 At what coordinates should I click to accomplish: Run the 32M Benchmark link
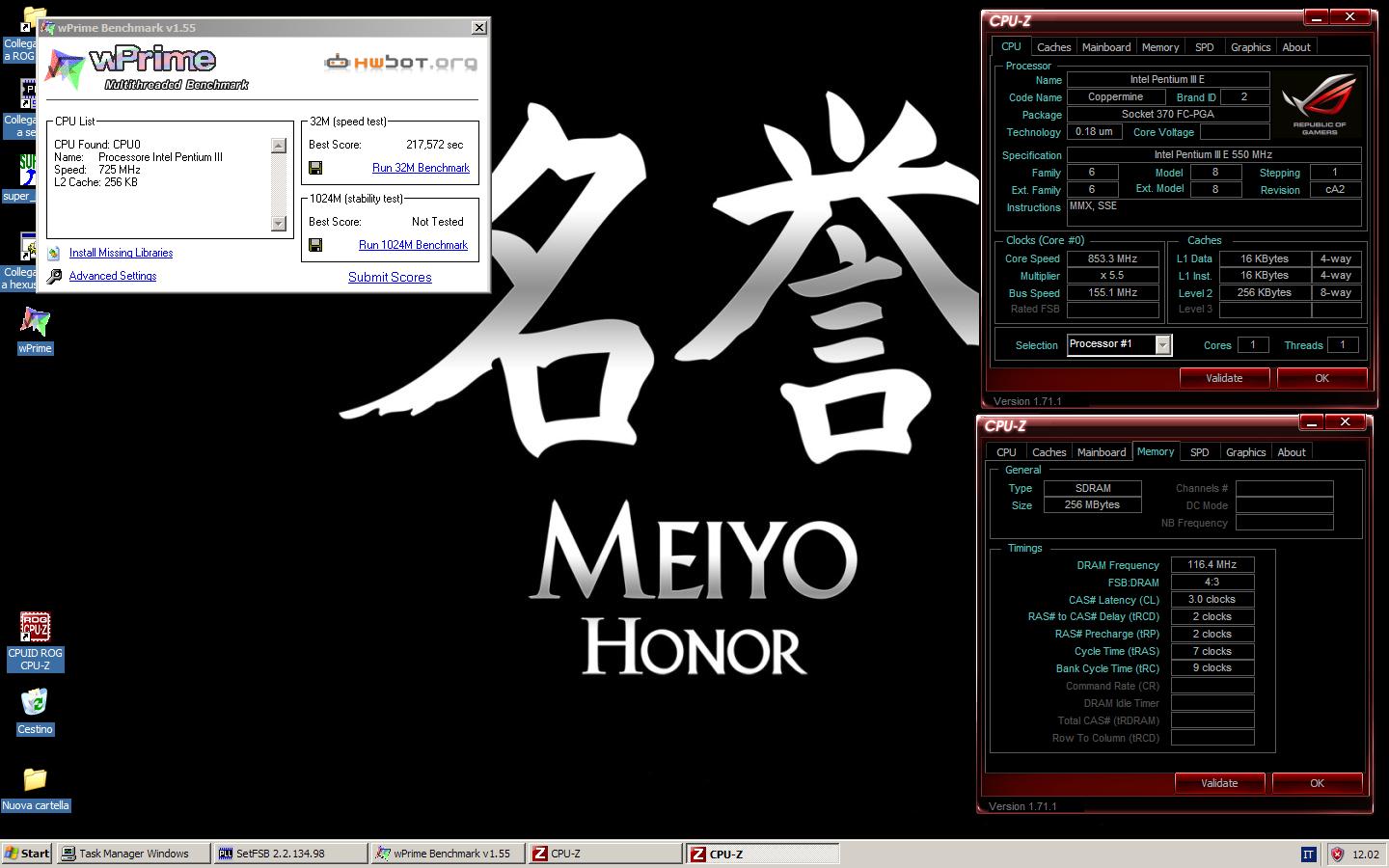coord(421,168)
